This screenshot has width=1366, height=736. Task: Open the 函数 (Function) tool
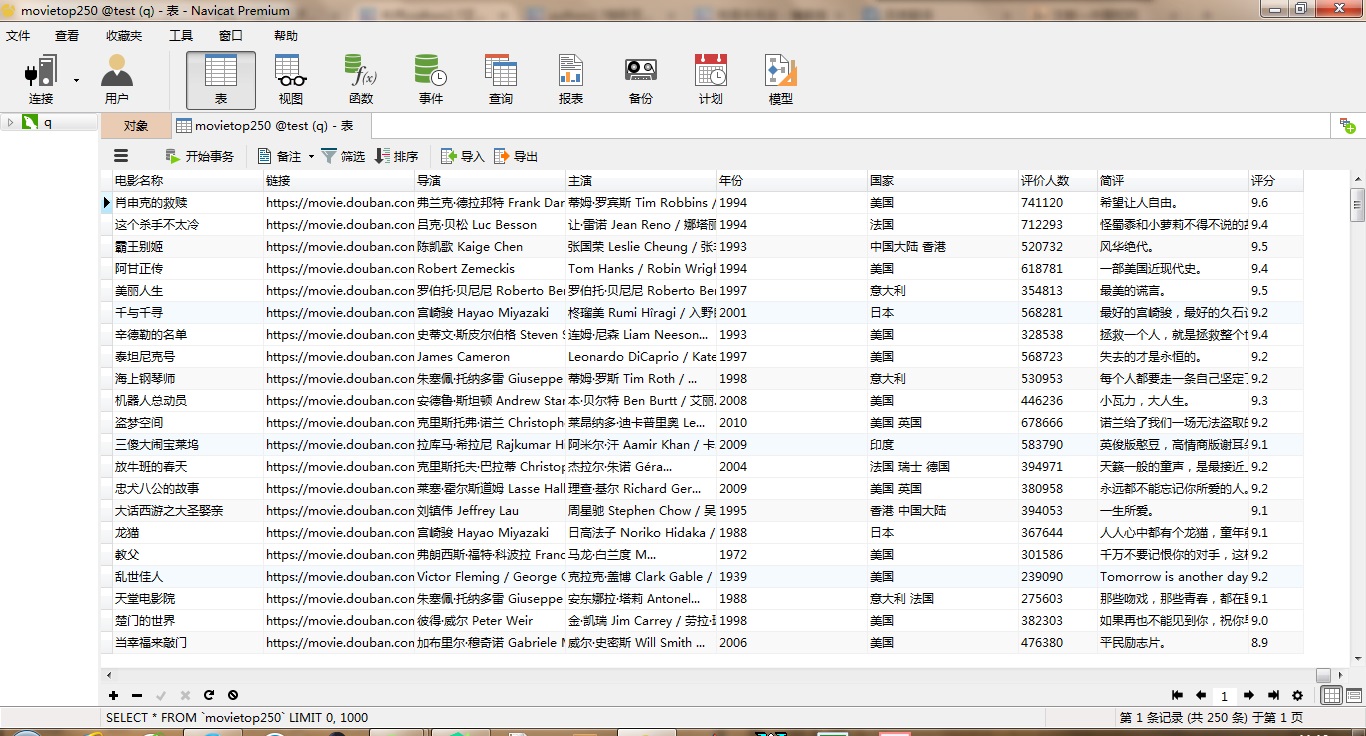[361, 80]
